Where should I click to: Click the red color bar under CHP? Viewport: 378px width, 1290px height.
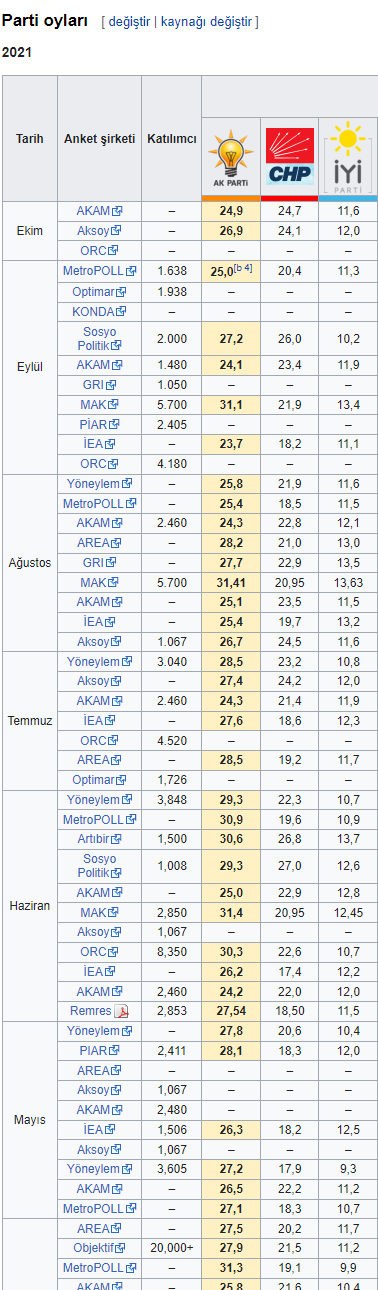click(x=289, y=198)
